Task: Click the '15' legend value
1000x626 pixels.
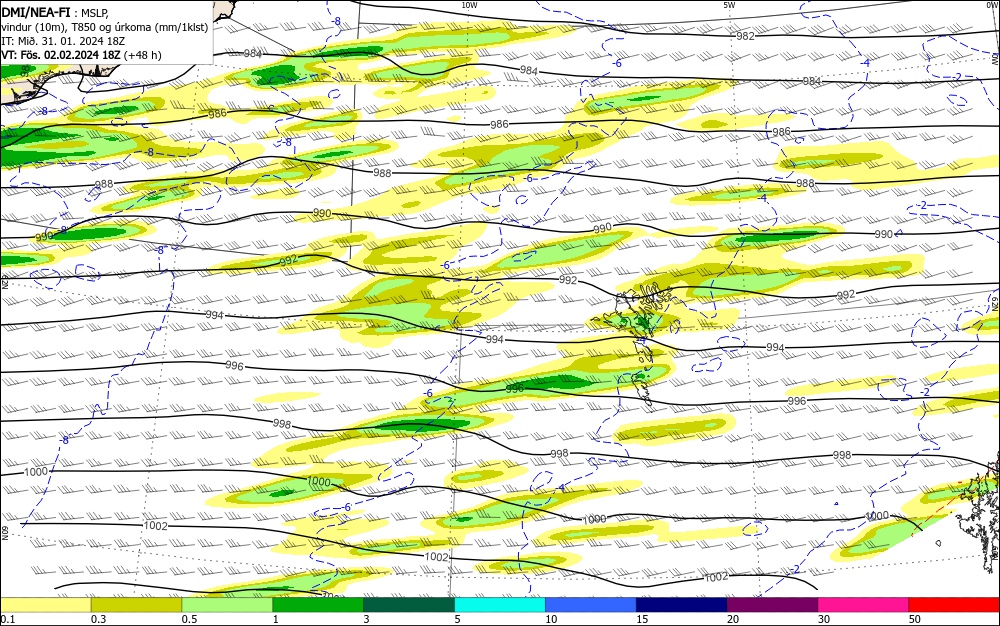Action: click(642, 619)
